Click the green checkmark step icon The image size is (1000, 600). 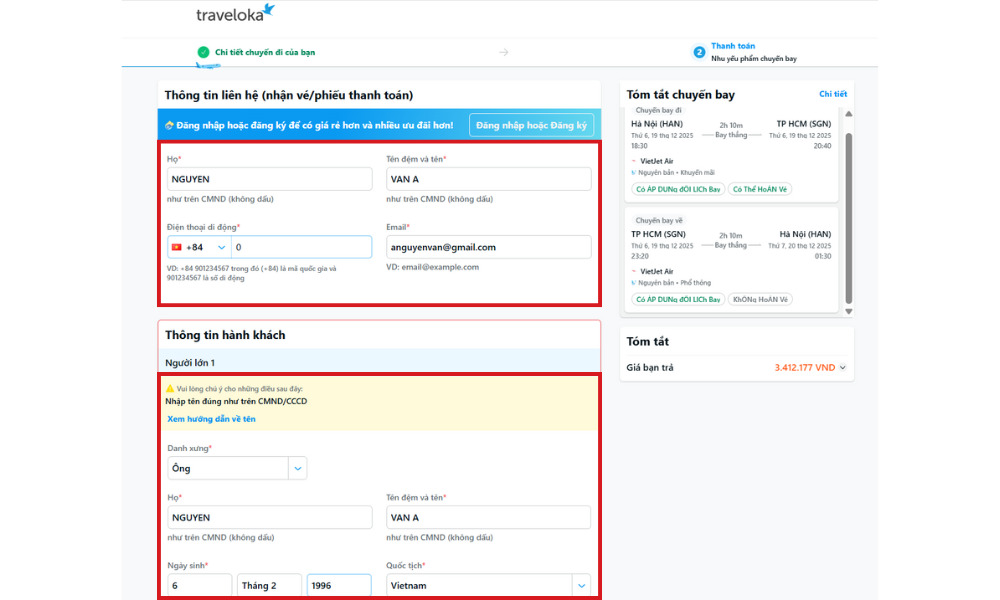pyautogui.click(x=203, y=52)
